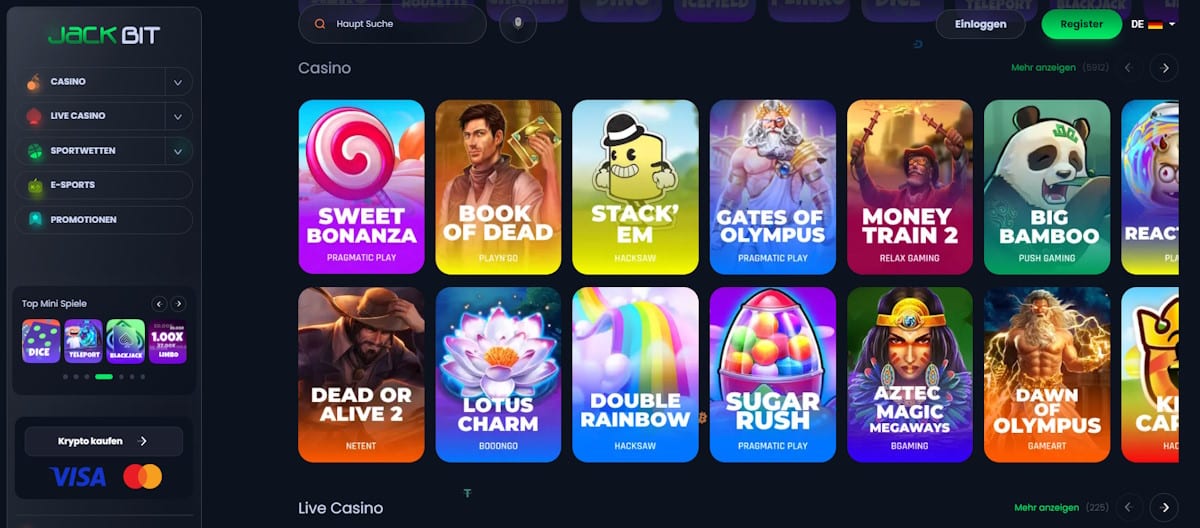1200x528 pixels.
Task: Open Promotionen in the sidebar
Action: 104,220
